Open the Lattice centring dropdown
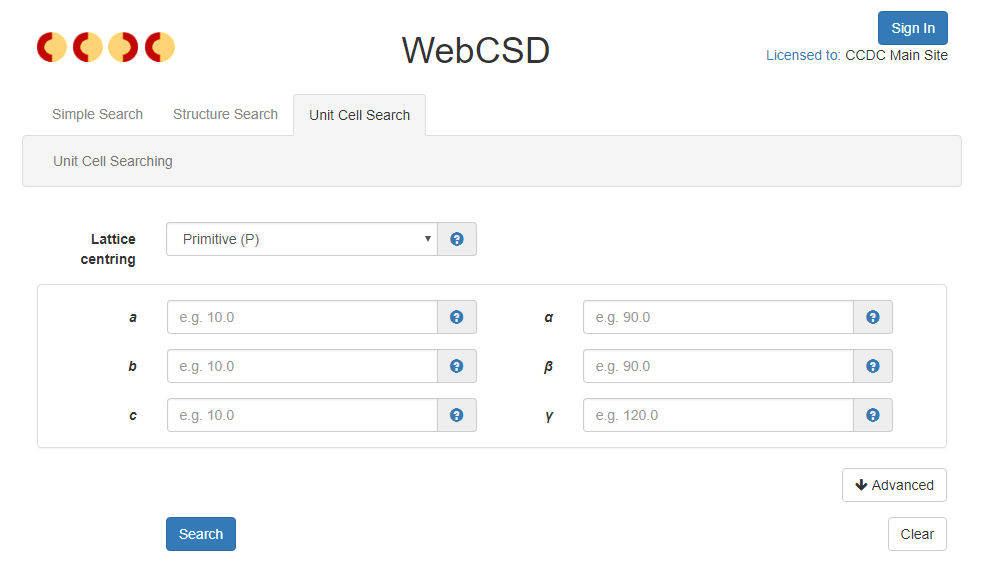The image size is (981, 568). coord(302,239)
